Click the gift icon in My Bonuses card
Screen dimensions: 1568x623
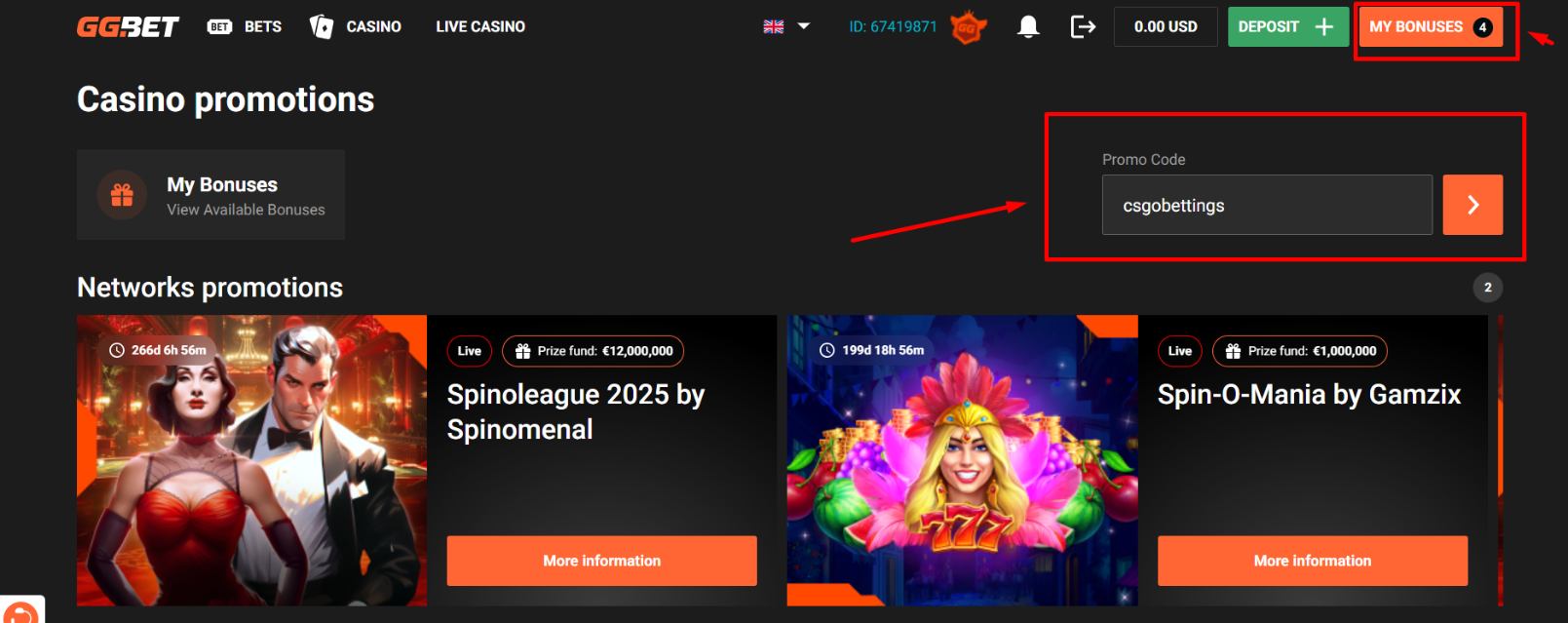click(x=122, y=195)
